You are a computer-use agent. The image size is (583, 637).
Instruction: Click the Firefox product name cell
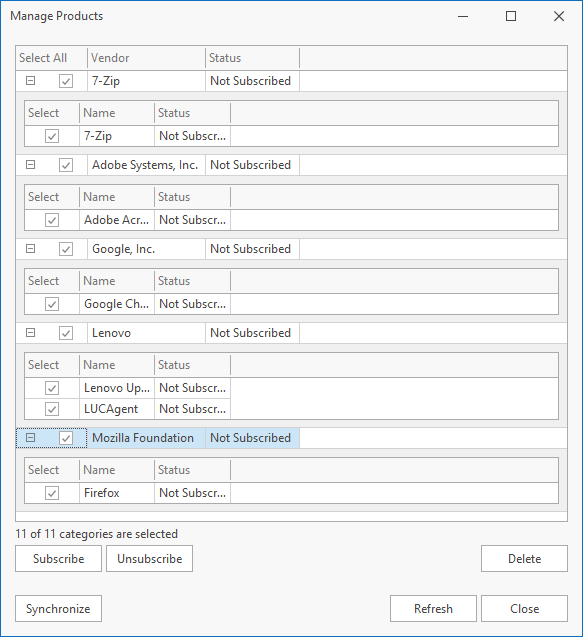point(117,493)
